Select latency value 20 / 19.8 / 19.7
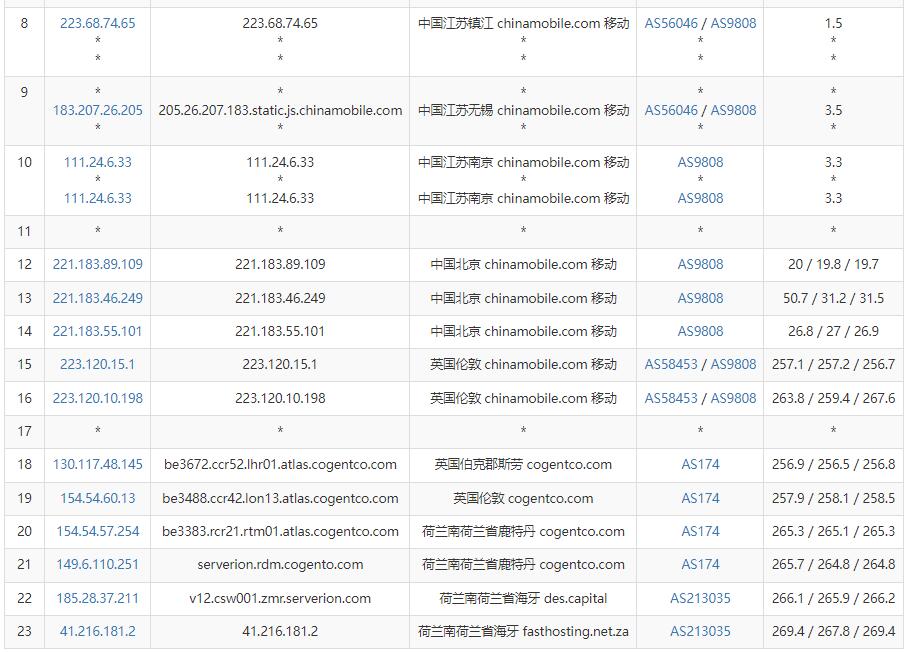Screen dimensions: 907x652 point(833,264)
